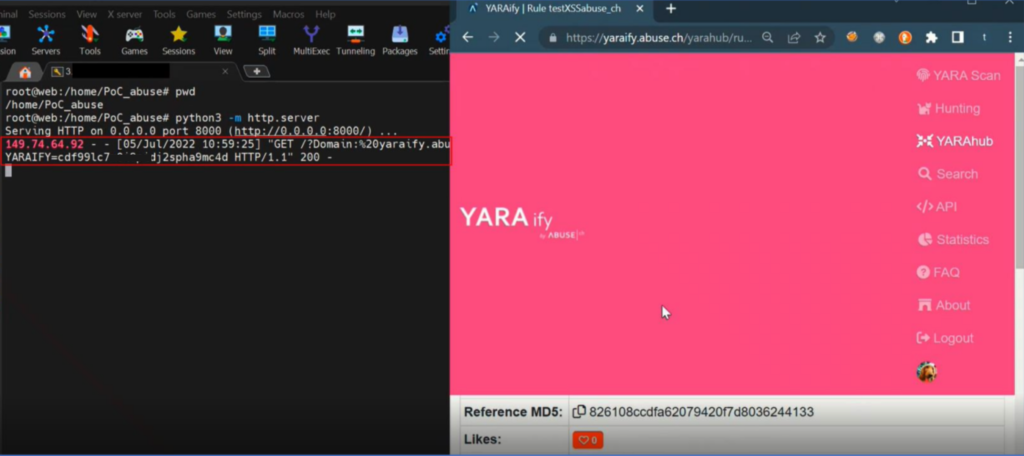Stop loading the page

[520, 37]
